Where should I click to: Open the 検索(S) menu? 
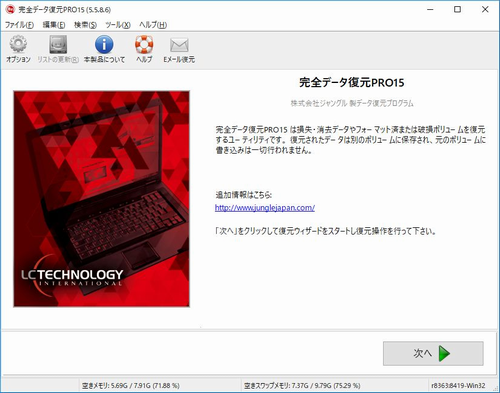(85, 25)
